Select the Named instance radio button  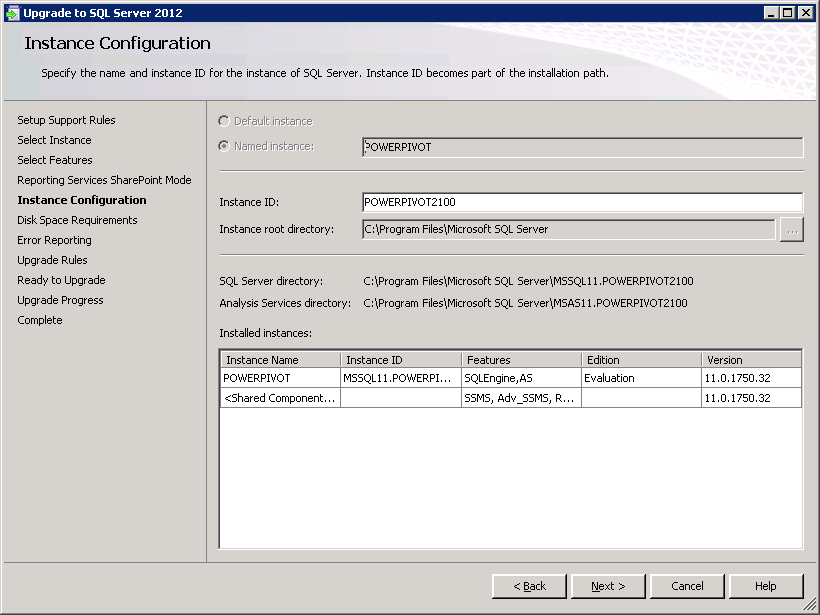(224, 146)
